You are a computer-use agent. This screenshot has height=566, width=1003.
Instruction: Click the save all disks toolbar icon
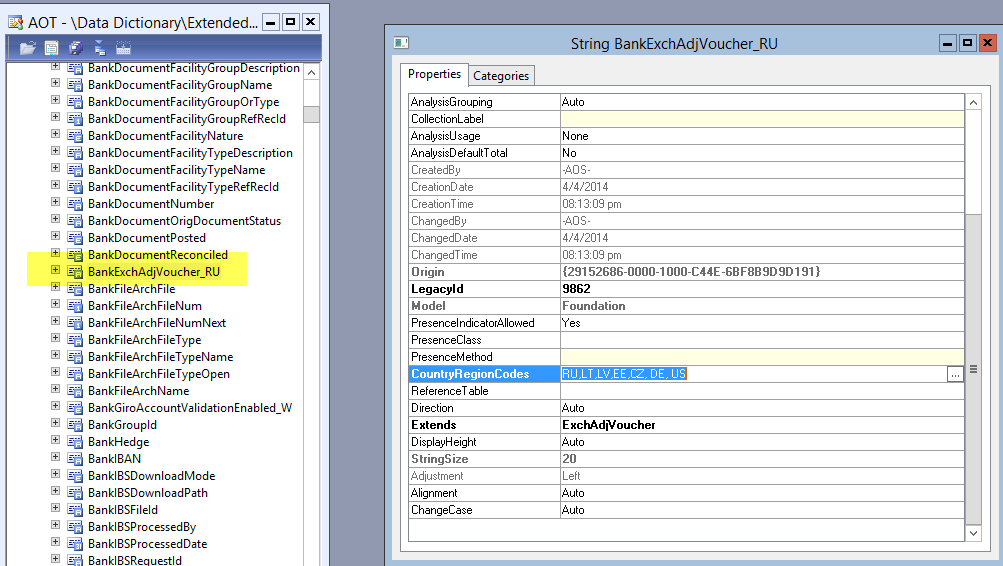76,48
